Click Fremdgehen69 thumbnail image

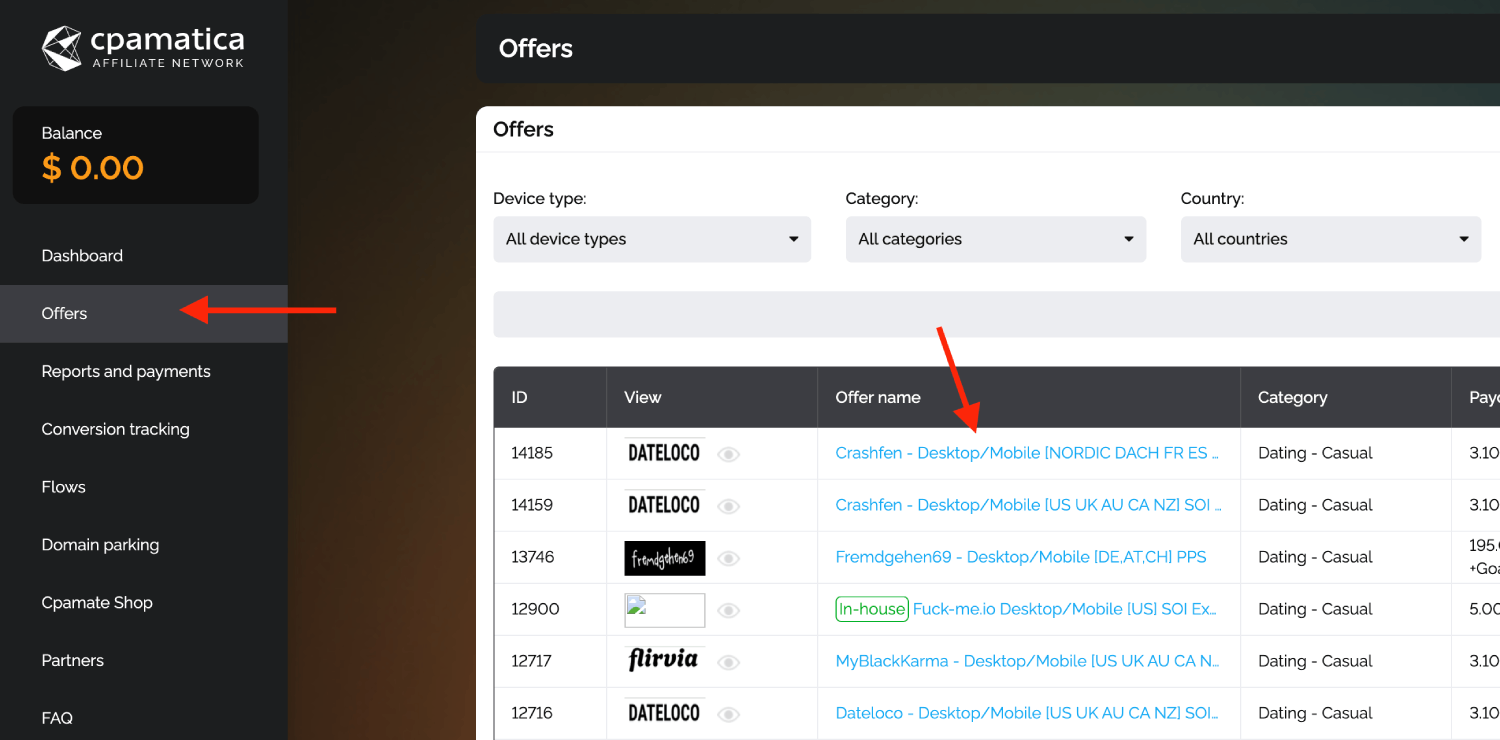coord(664,558)
